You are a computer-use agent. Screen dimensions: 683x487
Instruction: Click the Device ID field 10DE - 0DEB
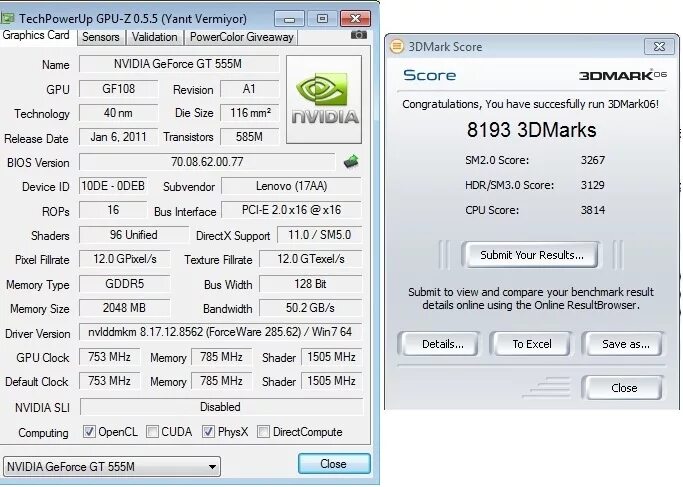point(113,186)
